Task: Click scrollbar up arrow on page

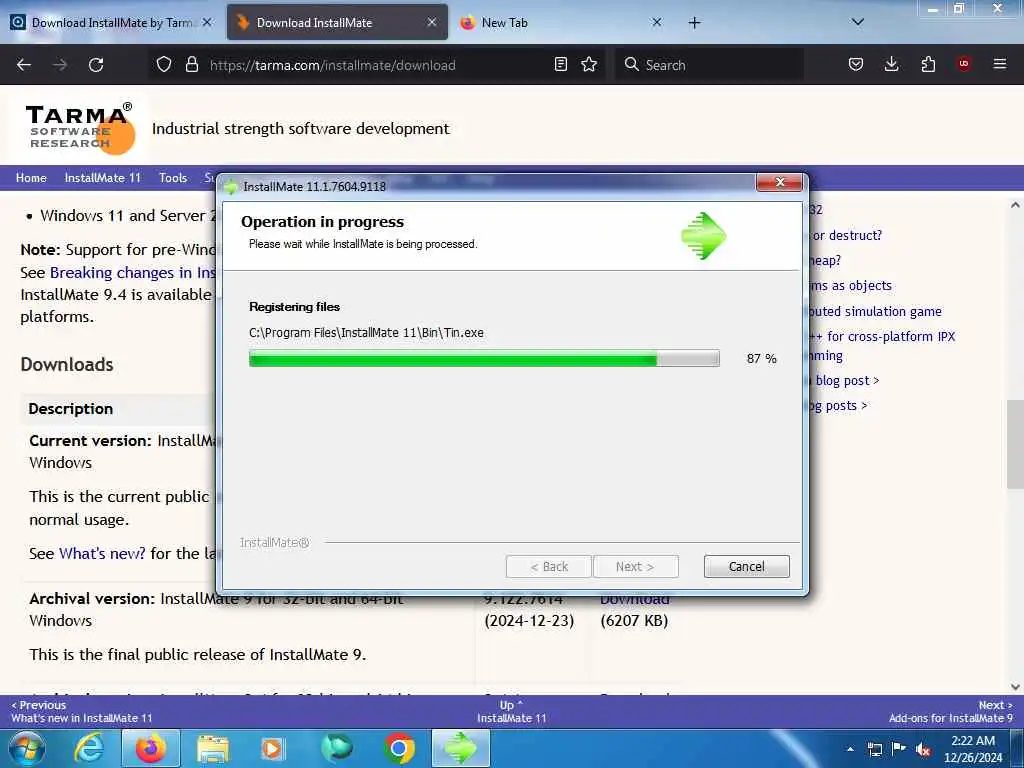Action: point(1015,205)
